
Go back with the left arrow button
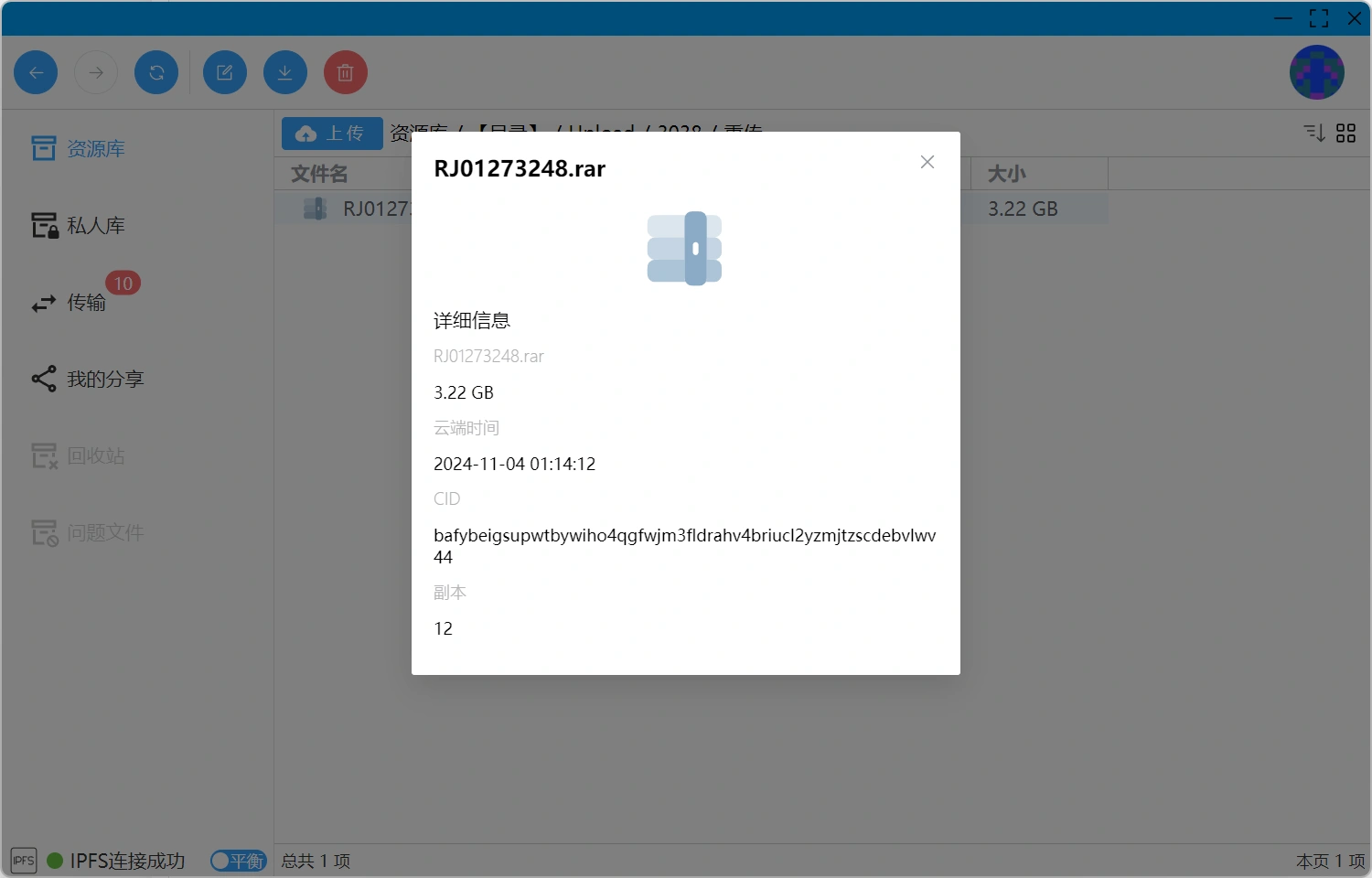36,72
